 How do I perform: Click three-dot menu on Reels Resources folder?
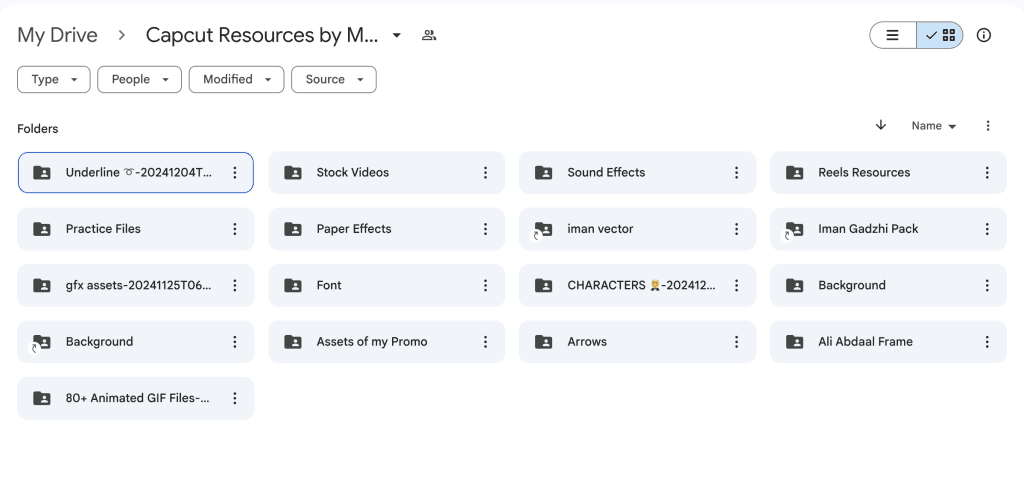point(987,173)
